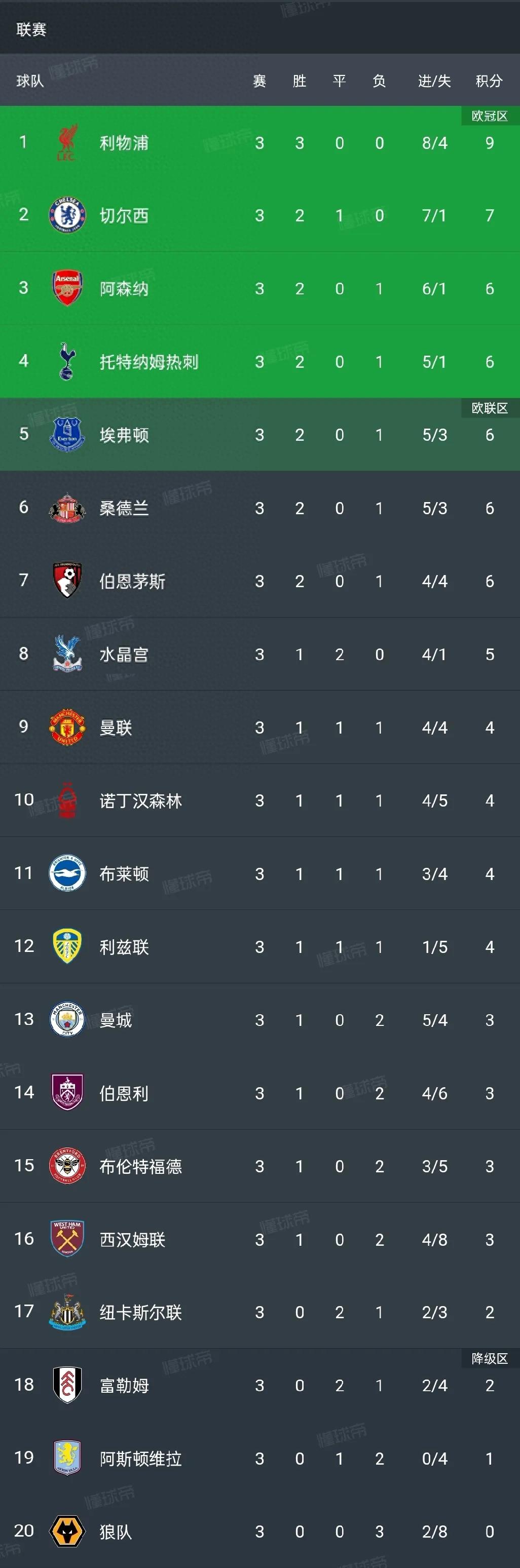Select the 进/失 column header
The height and width of the screenshot is (1568, 520).
434,81
